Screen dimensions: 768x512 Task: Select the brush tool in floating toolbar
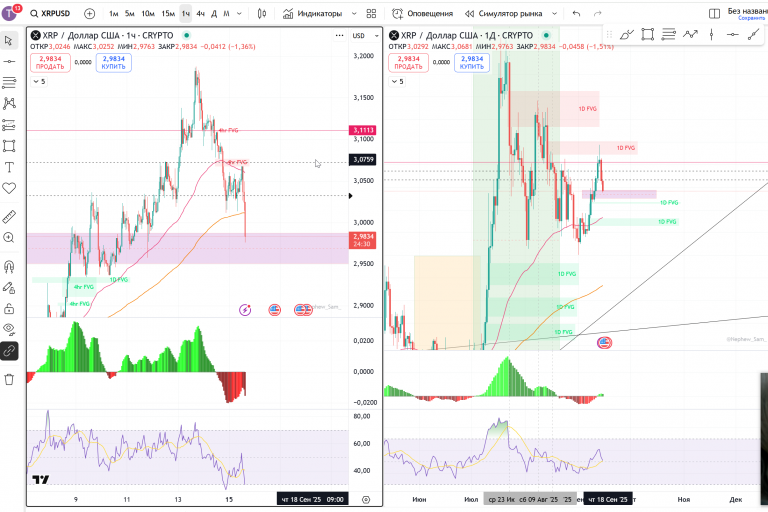(626, 34)
